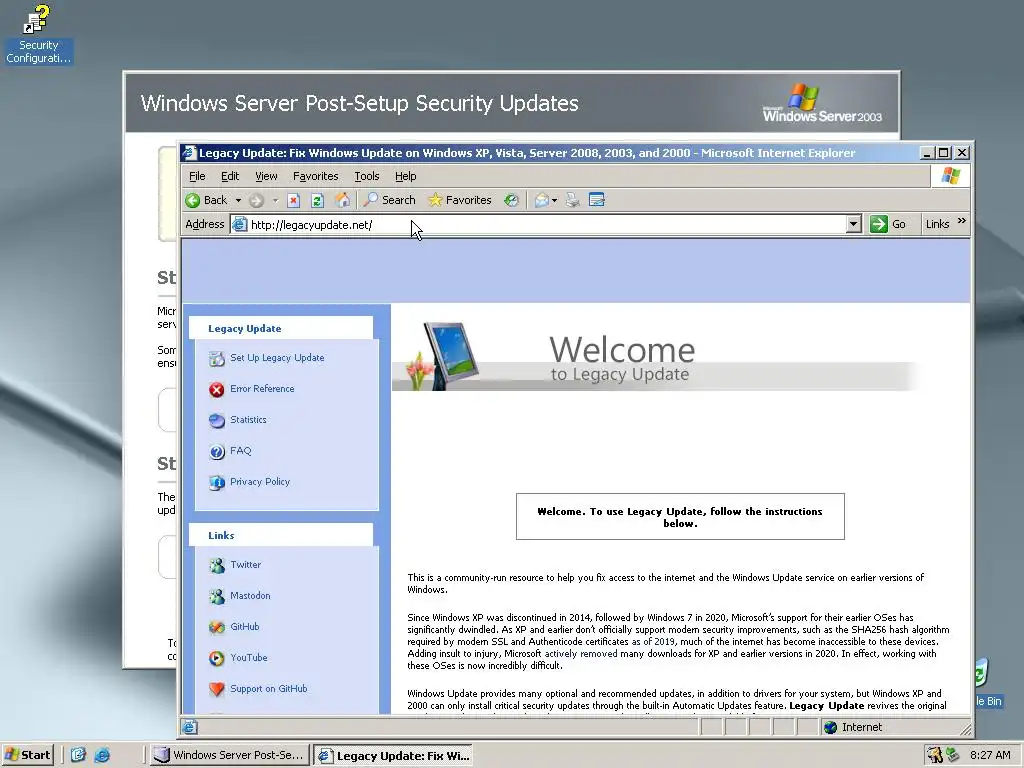Open the Favorites pane from toolbar
The height and width of the screenshot is (768, 1024).
[x=460, y=200]
